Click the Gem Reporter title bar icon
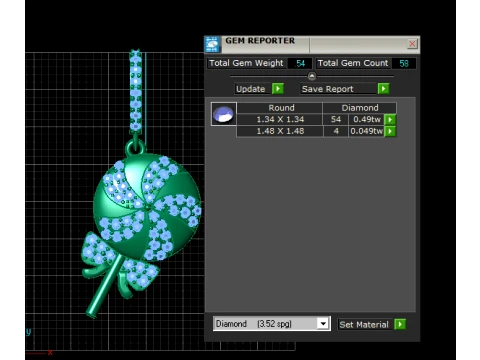The width and height of the screenshot is (480, 360). pyautogui.click(x=212, y=44)
